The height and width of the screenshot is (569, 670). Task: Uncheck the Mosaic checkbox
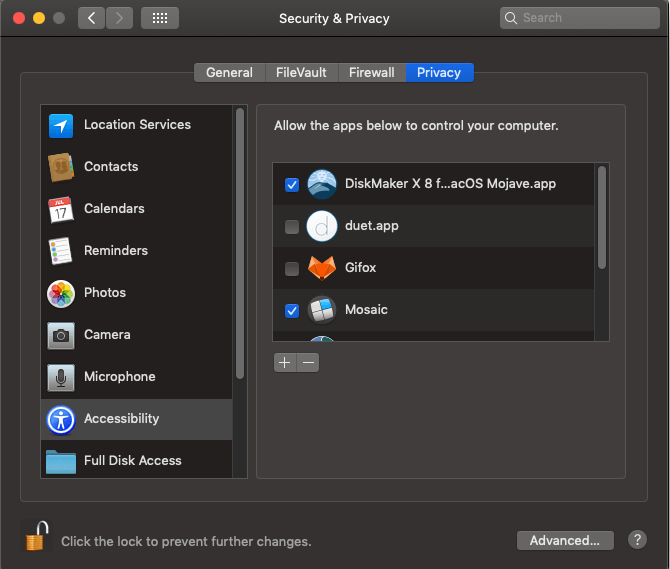(x=292, y=311)
